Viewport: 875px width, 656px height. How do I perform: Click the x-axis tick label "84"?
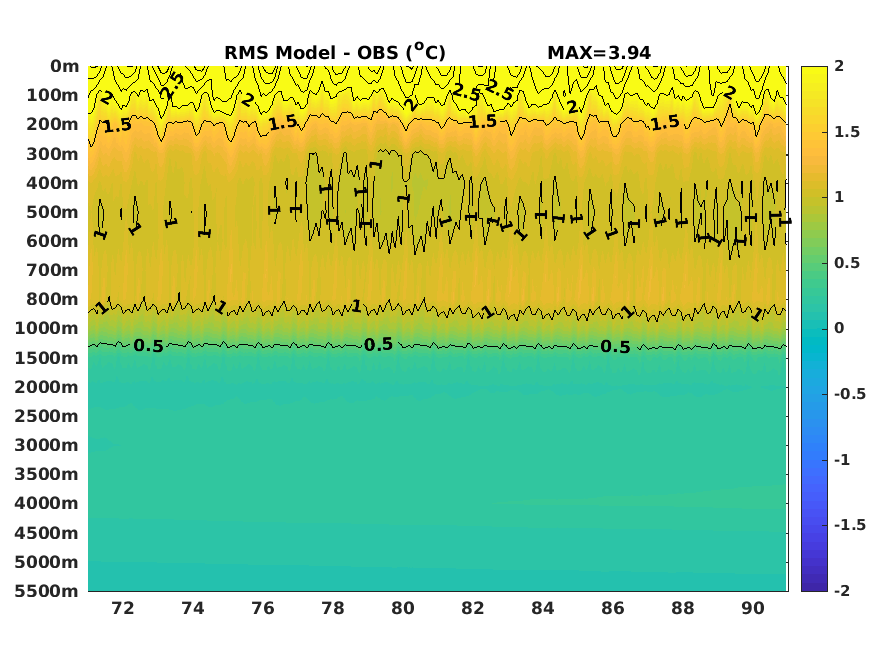(x=543, y=608)
